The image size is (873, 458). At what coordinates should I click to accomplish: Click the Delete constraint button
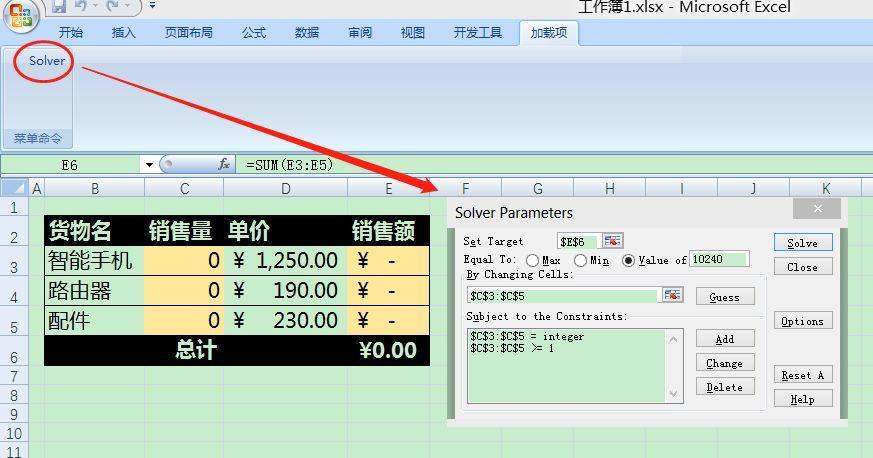tap(725, 387)
